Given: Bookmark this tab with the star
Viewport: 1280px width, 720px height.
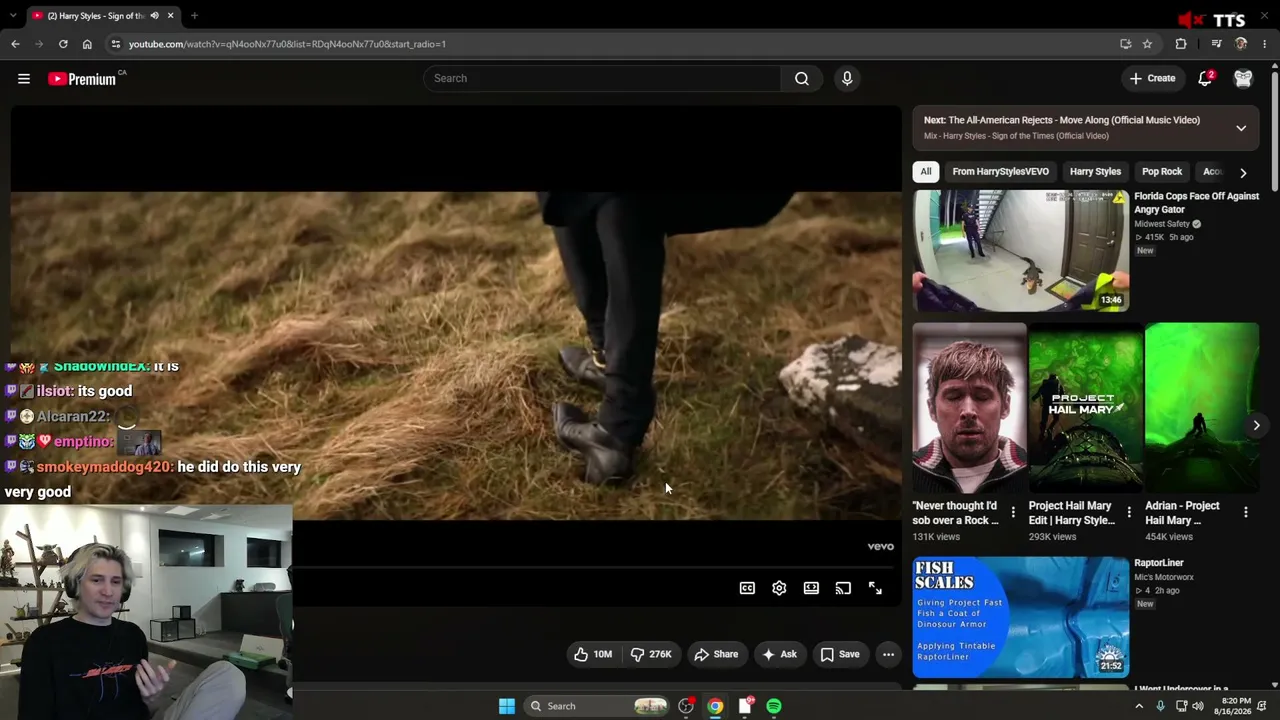Looking at the screenshot, I should pos(1147,44).
